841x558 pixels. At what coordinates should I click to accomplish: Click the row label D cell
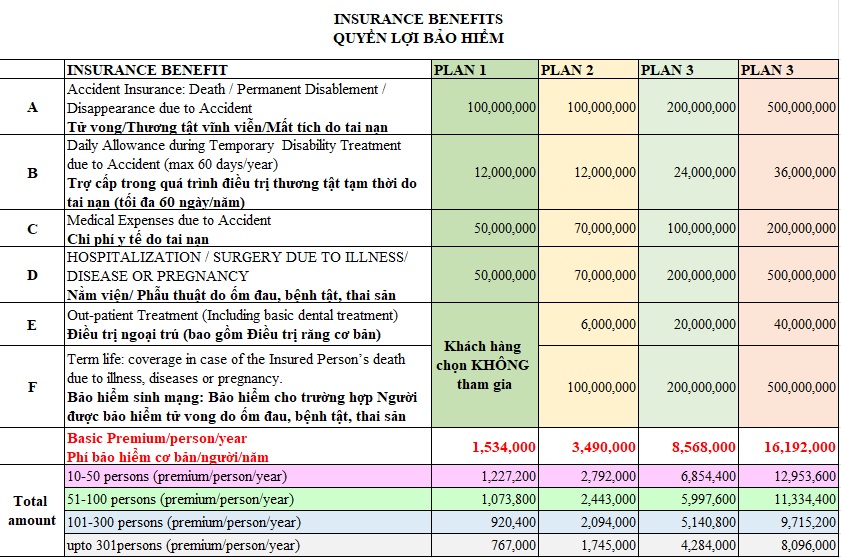pos(32,275)
